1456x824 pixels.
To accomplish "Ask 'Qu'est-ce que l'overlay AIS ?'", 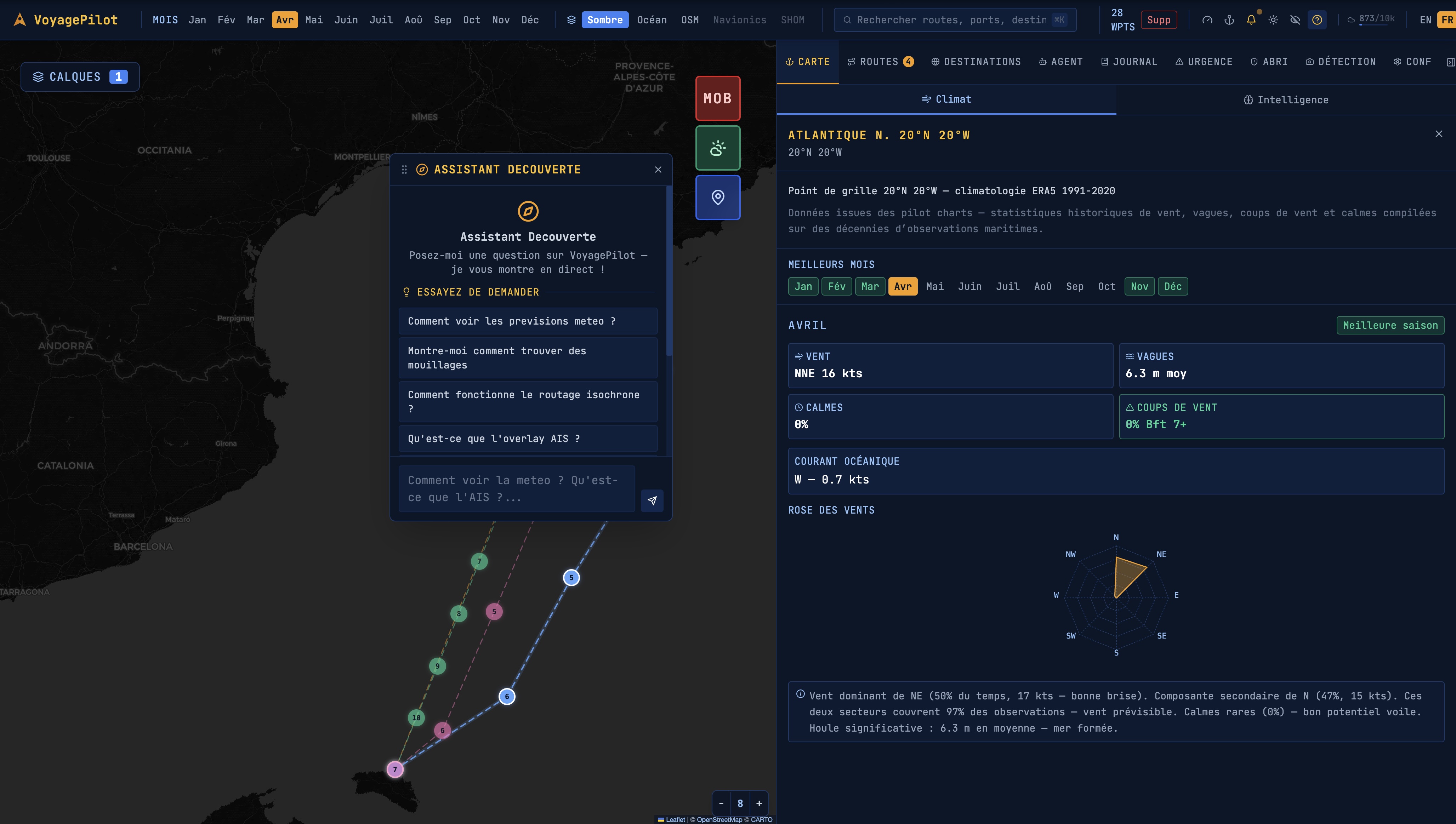I will coord(528,439).
